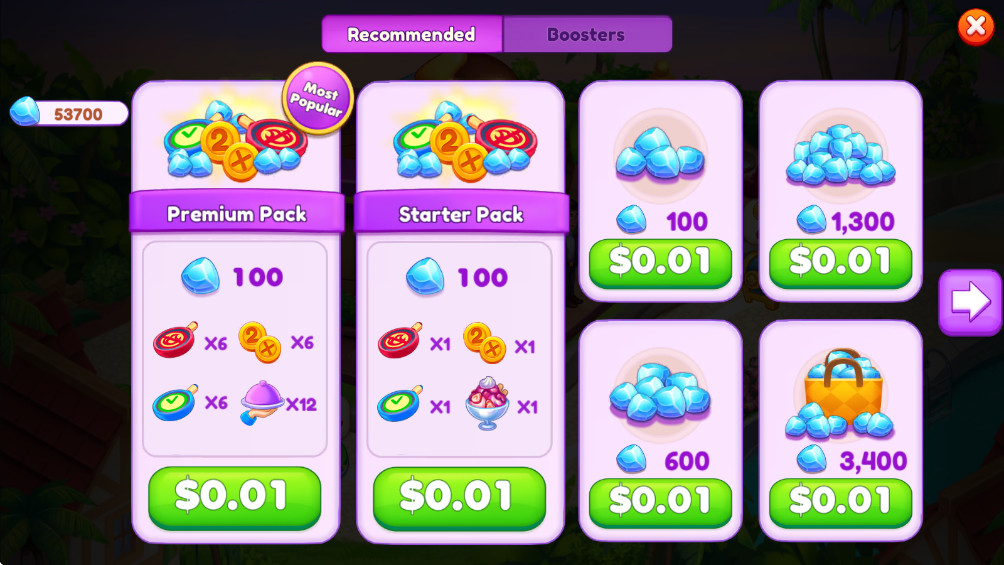Purchase the 100 gems offer
Screen dimensions: 1004x565
point(660,262)
